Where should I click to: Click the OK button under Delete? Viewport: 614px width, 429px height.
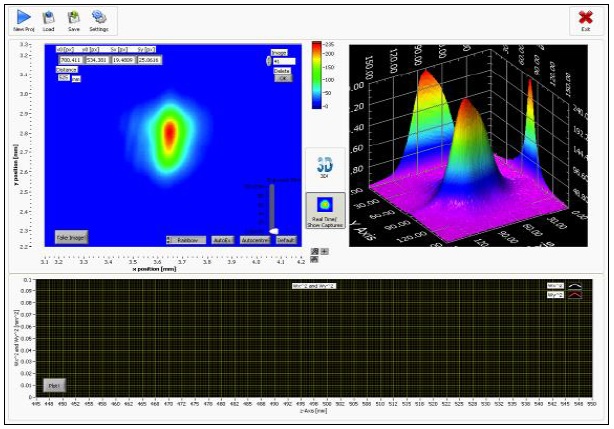[x=282, y=78]
